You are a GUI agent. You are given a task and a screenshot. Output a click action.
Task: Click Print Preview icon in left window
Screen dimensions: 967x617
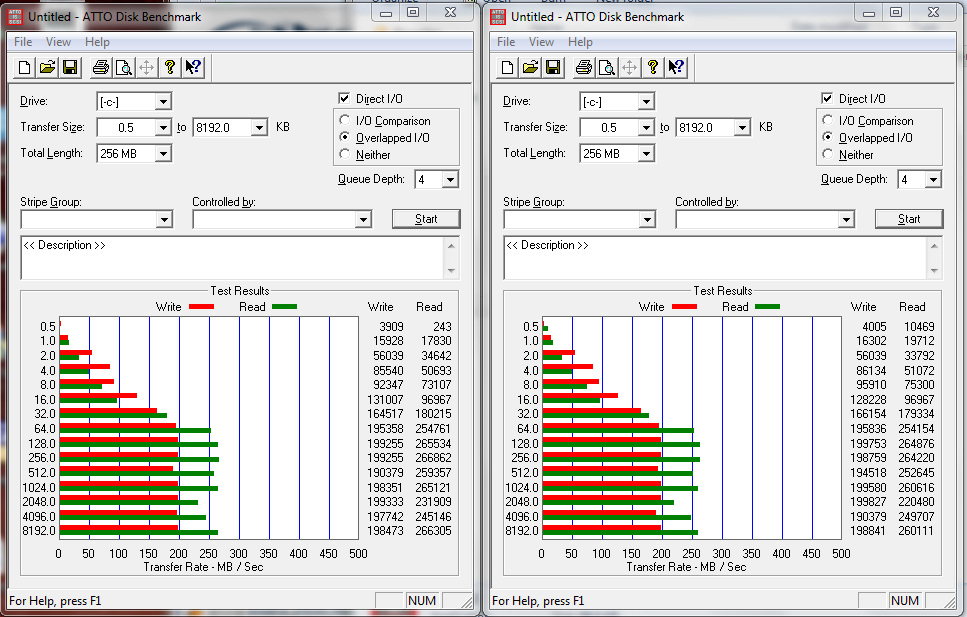[123, 67]
